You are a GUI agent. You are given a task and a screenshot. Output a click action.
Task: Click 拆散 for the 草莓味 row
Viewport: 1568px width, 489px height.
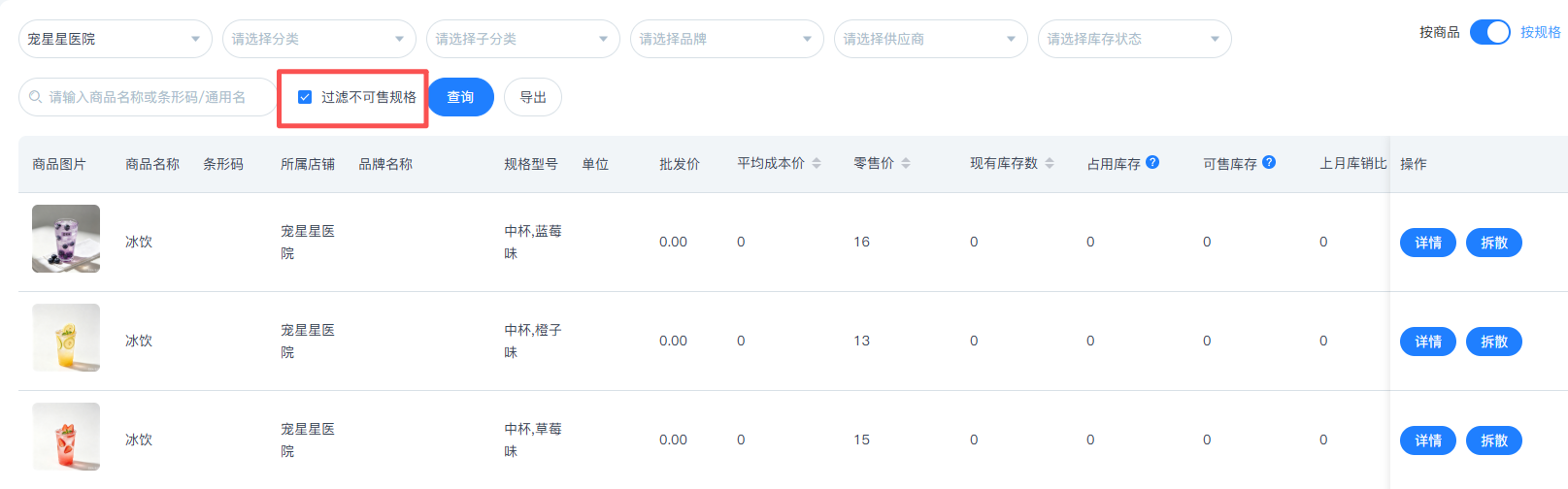(1494, 440)
